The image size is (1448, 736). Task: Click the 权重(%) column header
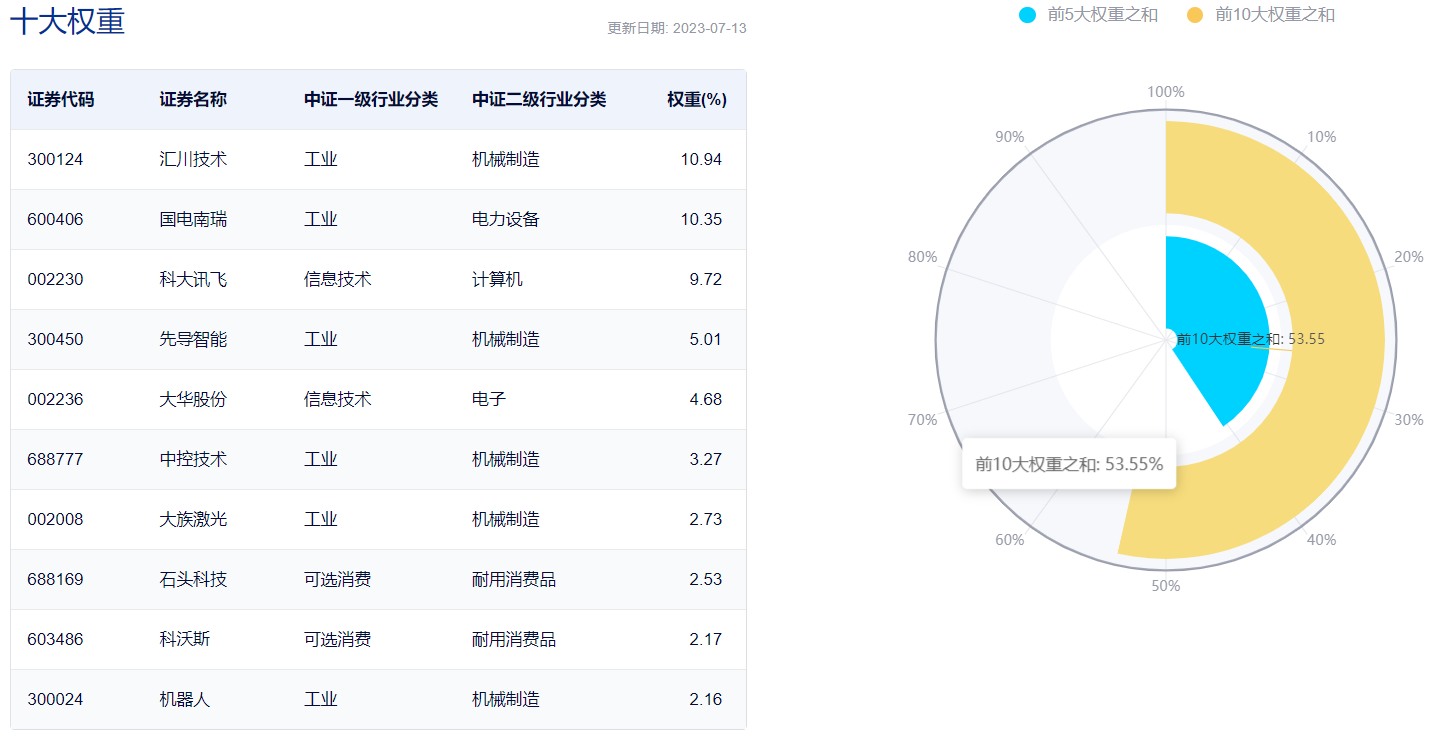click(x=697, y=100)
